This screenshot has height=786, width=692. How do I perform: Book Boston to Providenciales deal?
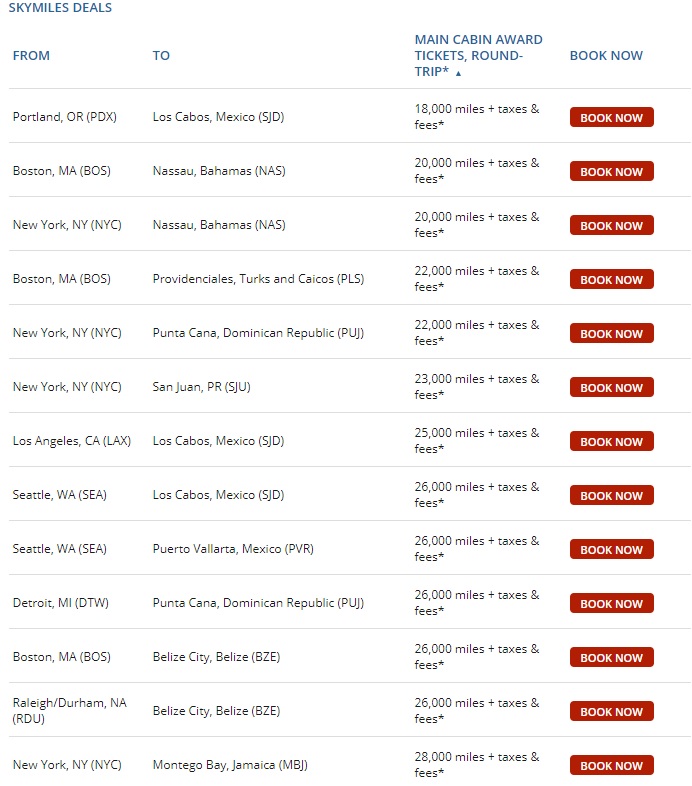(611, 280)
